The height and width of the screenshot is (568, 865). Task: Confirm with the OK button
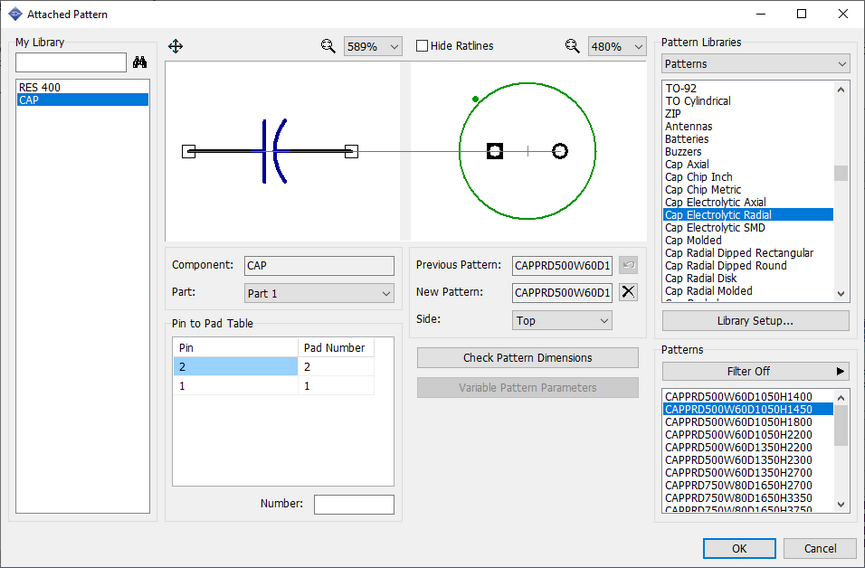pyautogui.click(x=739, y=548)
